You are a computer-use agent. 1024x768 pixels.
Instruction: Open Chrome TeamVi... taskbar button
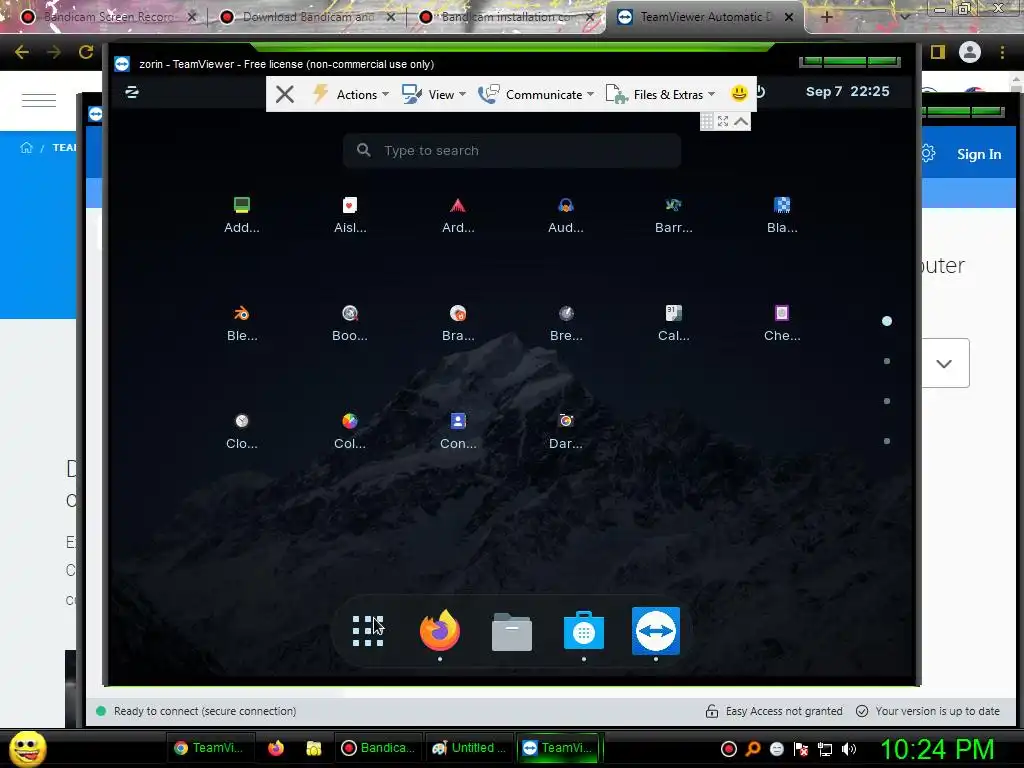tap(209, 748)
